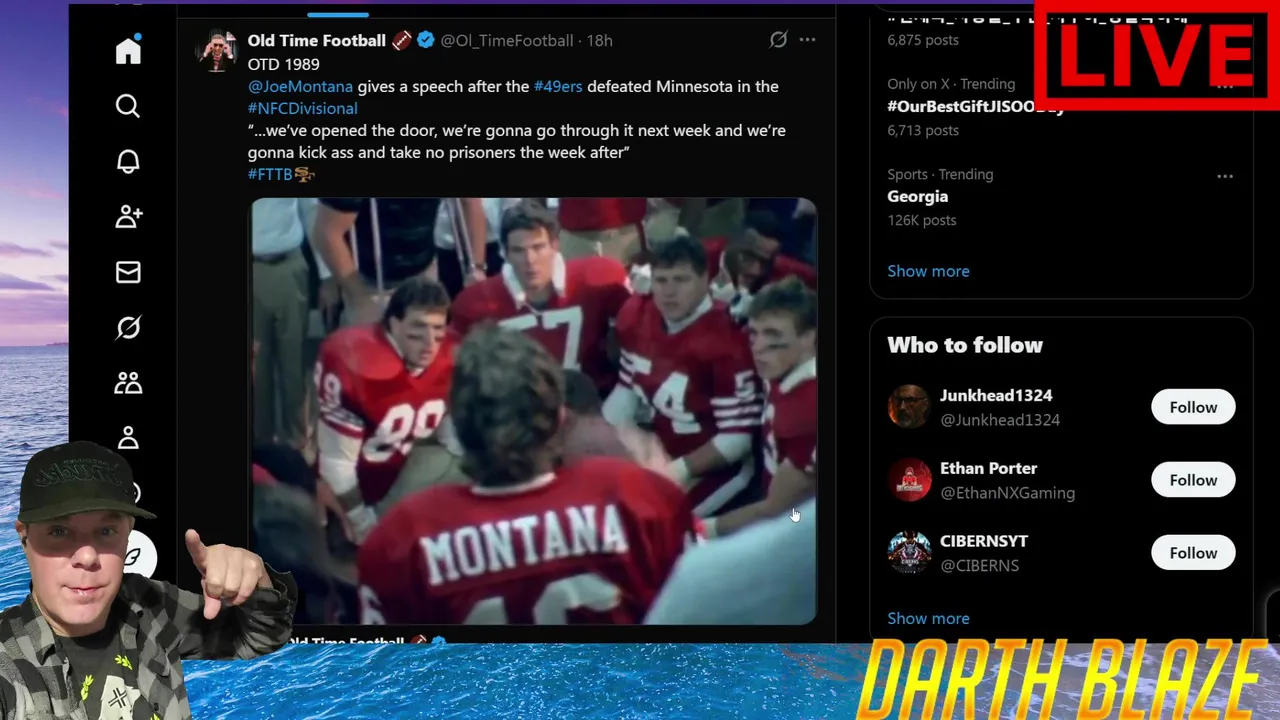Image resolution: width=1280 pixels, height=720 pixels.
Task: Click Grok icon on Old Time Football post
Action: [x=778, y=40]
